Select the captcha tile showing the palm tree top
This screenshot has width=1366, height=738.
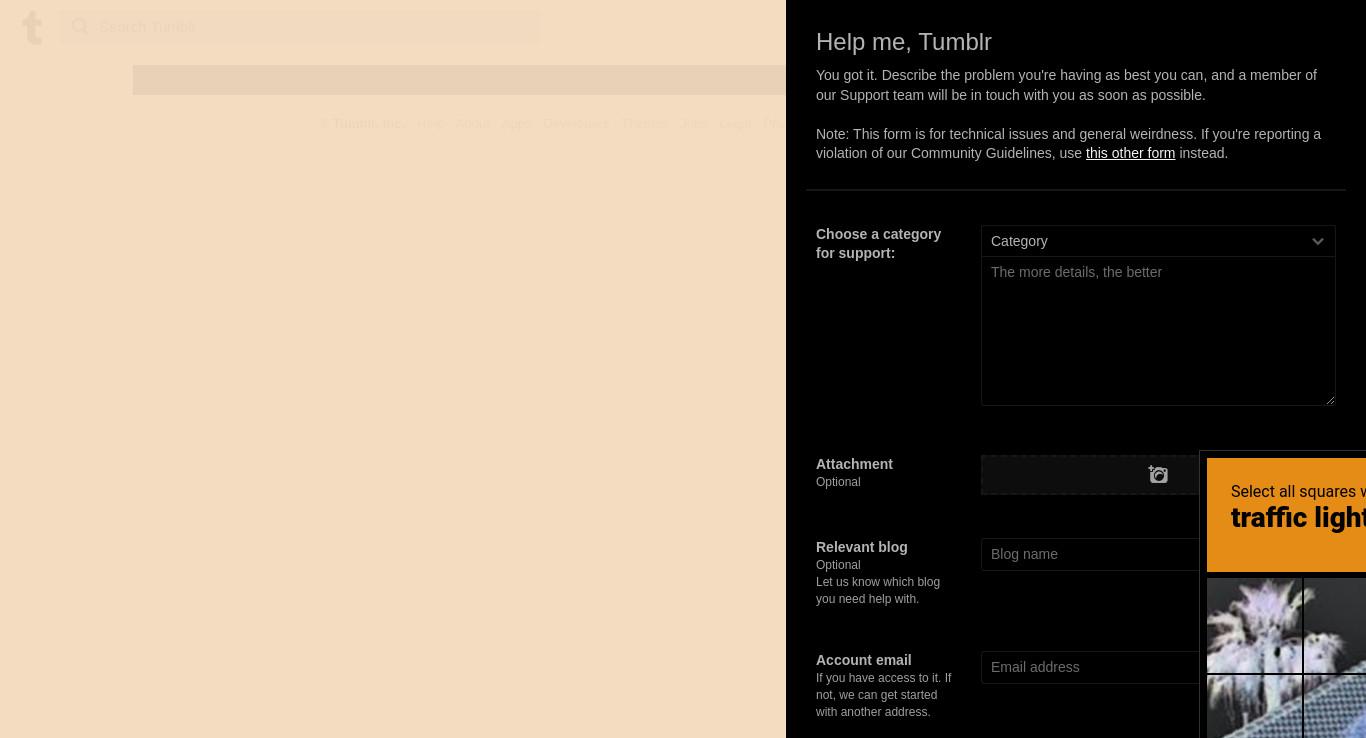(1254, 625)
